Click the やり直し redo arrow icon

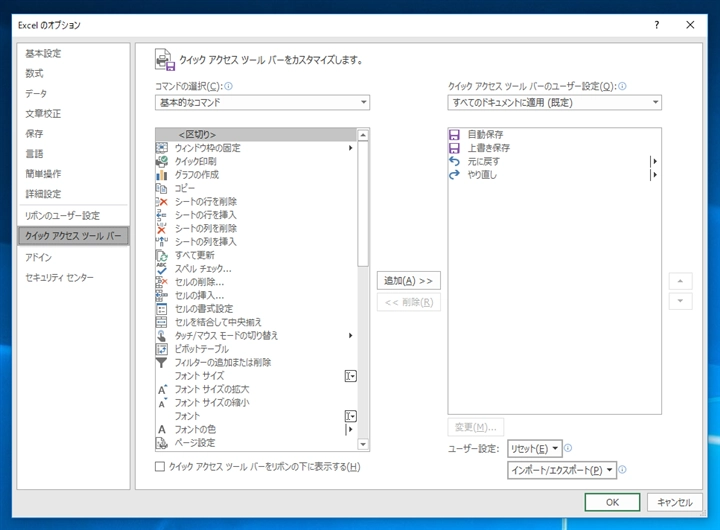tap(454, 175)
